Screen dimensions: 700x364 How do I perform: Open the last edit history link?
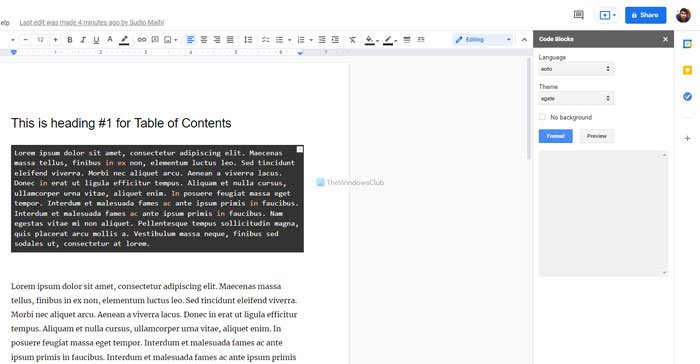92,22
